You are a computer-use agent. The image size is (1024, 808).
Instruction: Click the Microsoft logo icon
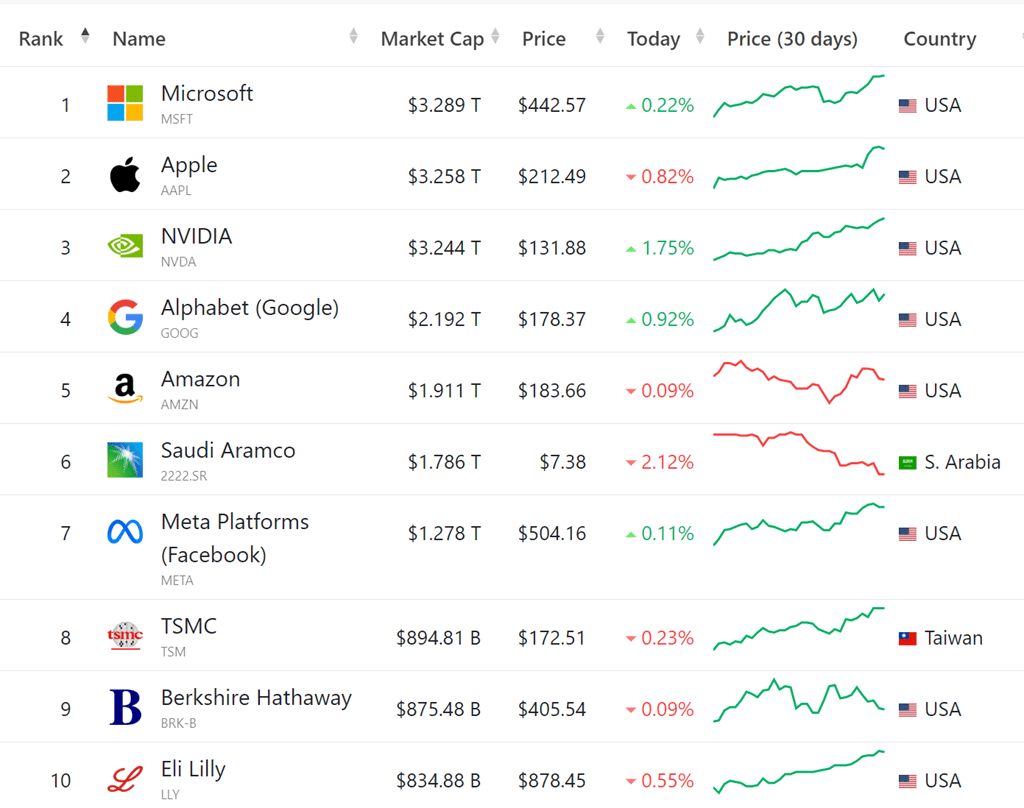(x=125, y=103)
